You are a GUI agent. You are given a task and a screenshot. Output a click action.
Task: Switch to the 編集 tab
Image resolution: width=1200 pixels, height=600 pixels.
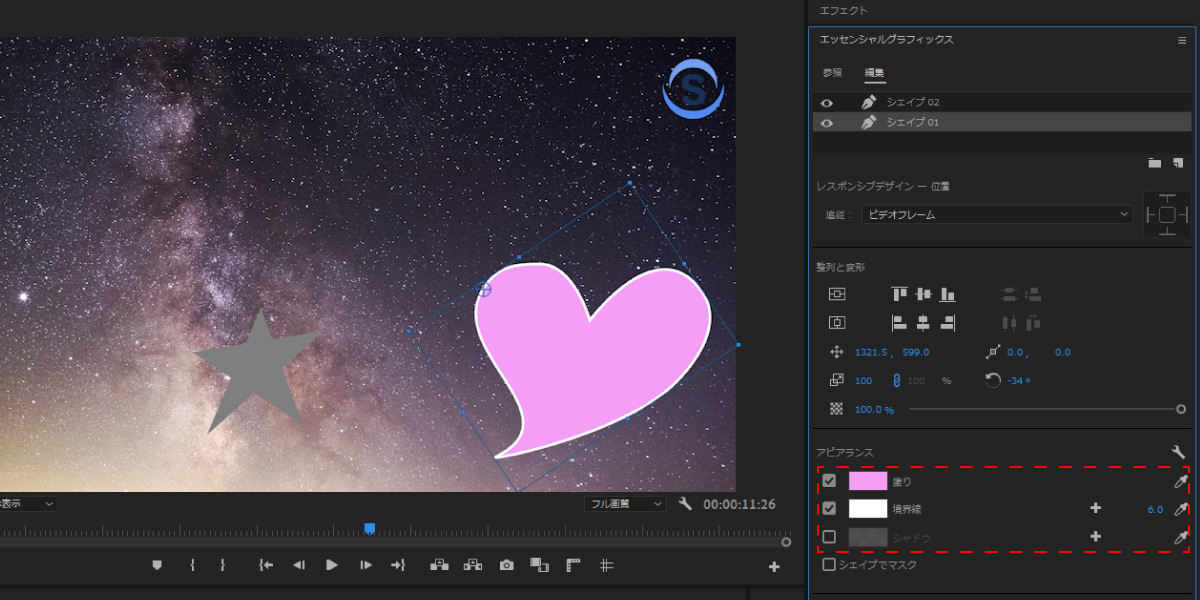point(874,73)
